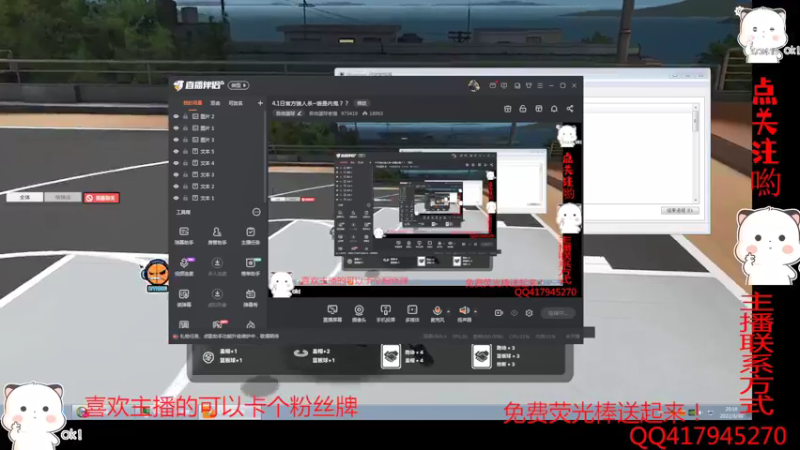Screen dimensions: 800x450
Task: Add a 手机投屏 phone cast source
Action: (386, 313)
